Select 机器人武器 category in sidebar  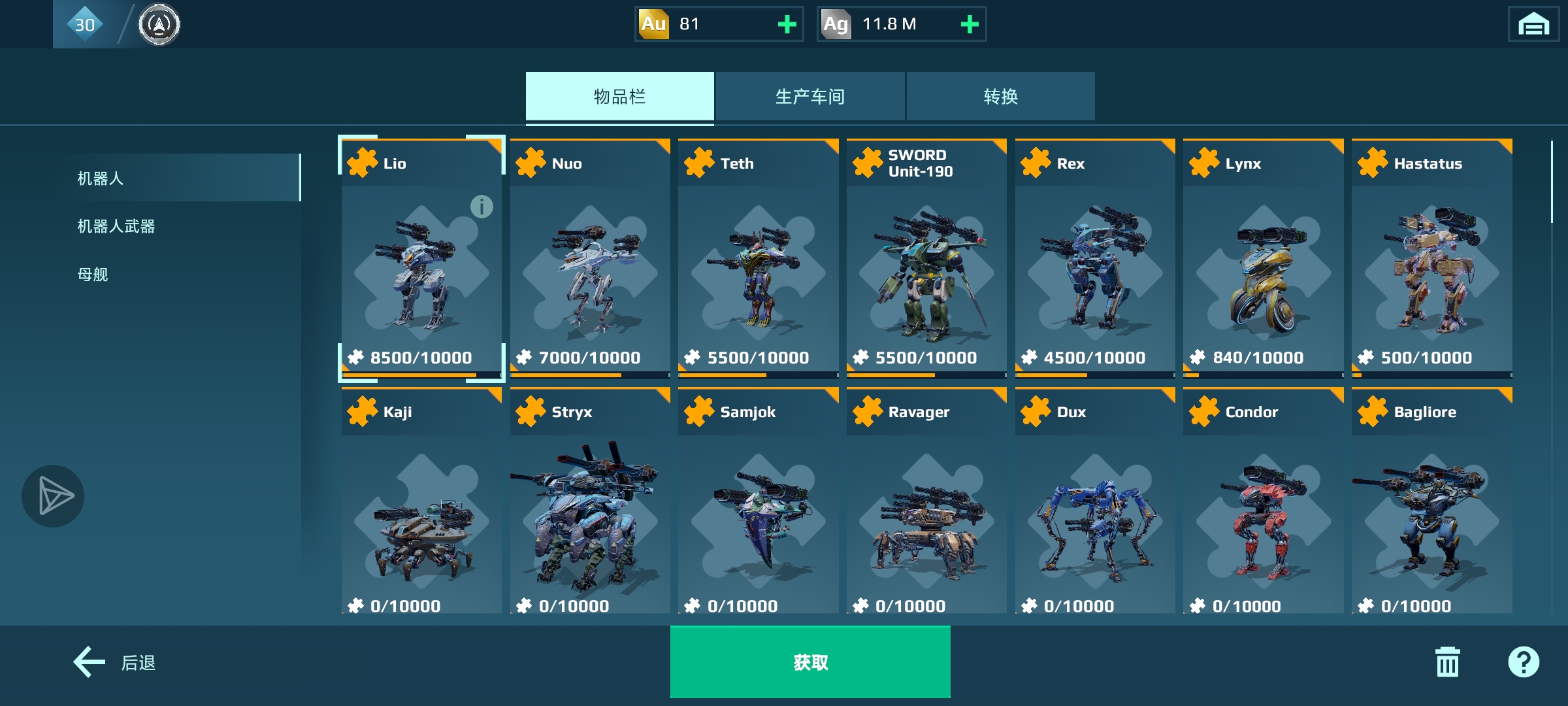(116, 226)
